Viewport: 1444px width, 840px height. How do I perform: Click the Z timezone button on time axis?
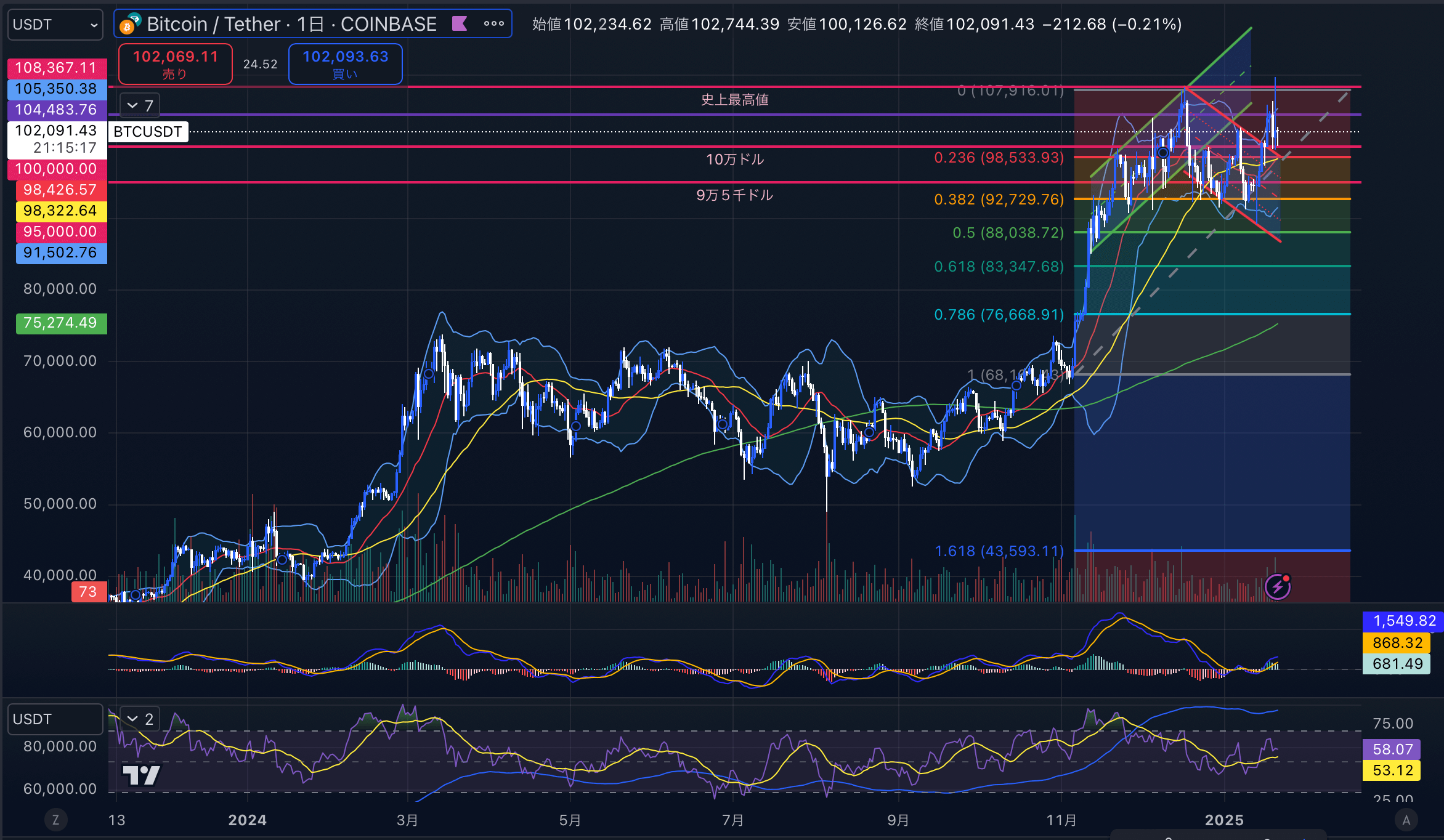point(55,820)
